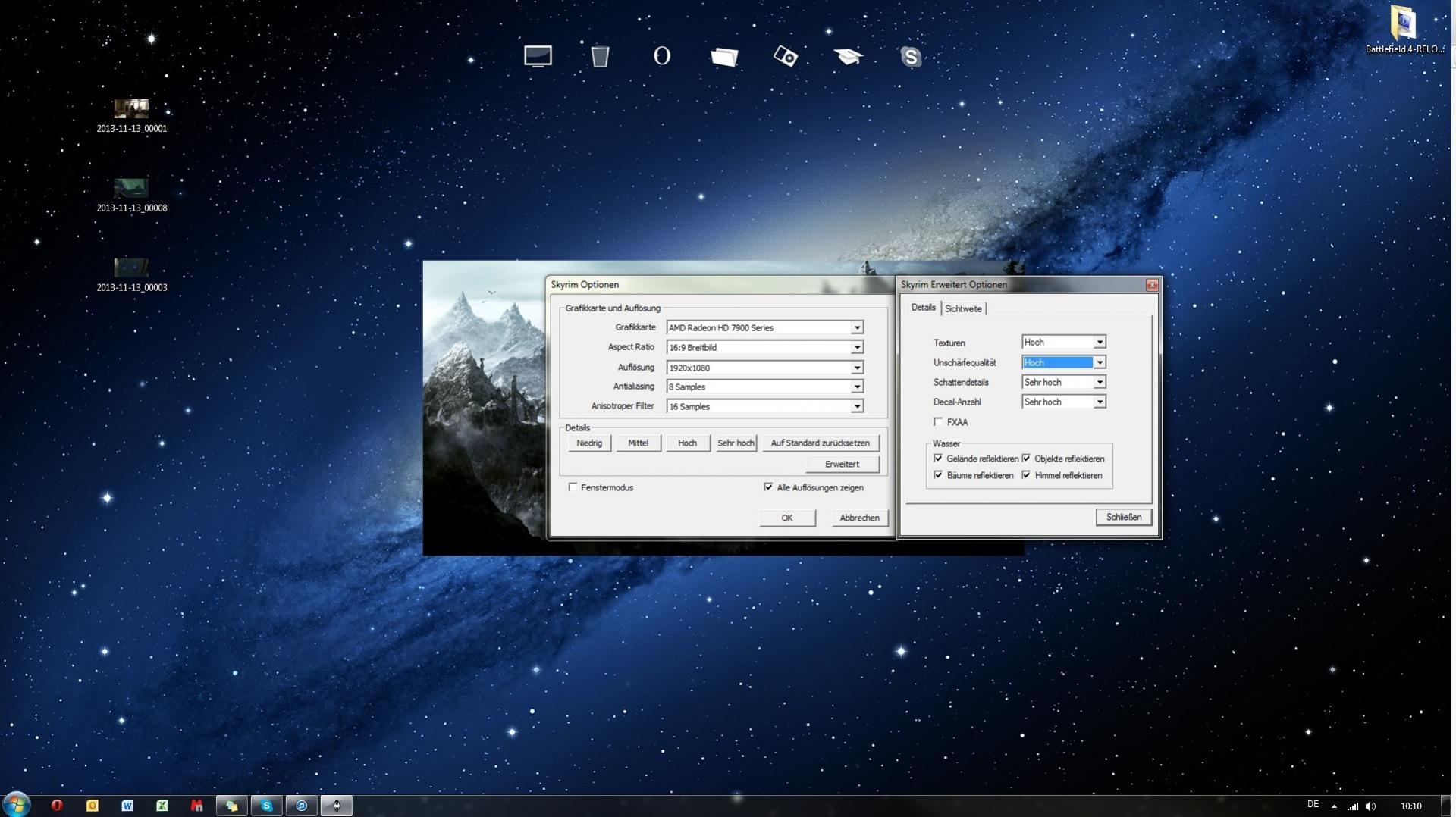Viewport: 1456px width, 817px height.
Task: Launch Opera from the taskbar
Action: pyautogui.click(x=57, y=806)
